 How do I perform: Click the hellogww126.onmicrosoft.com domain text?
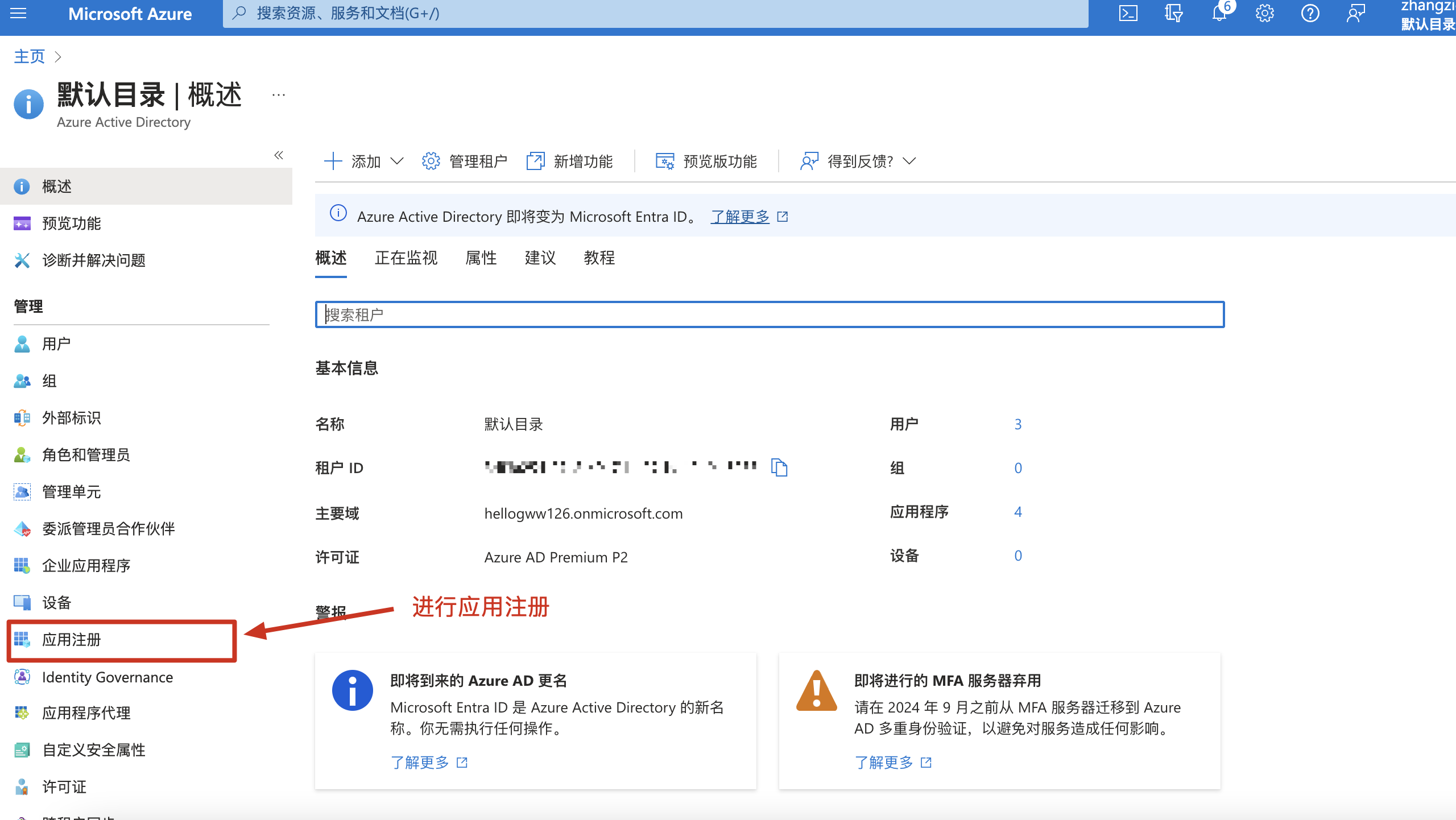[584, 513]
